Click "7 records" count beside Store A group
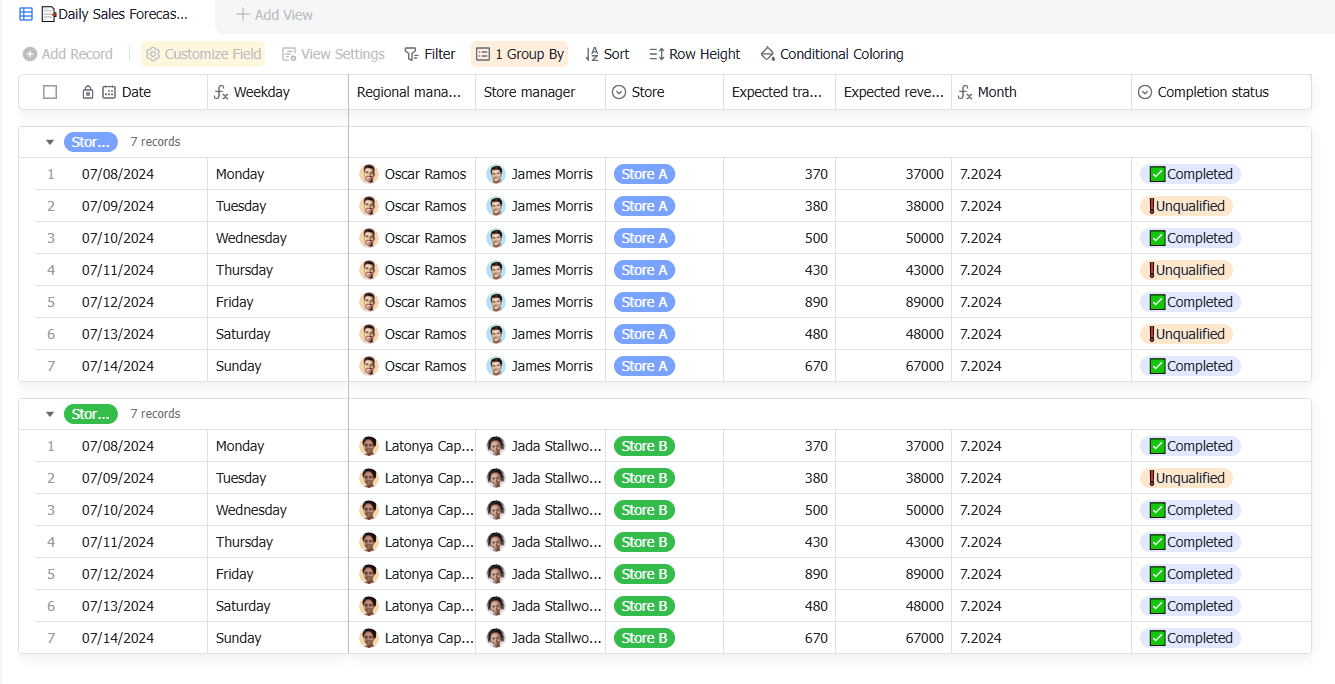1335x684 pixels. [155, 142]
